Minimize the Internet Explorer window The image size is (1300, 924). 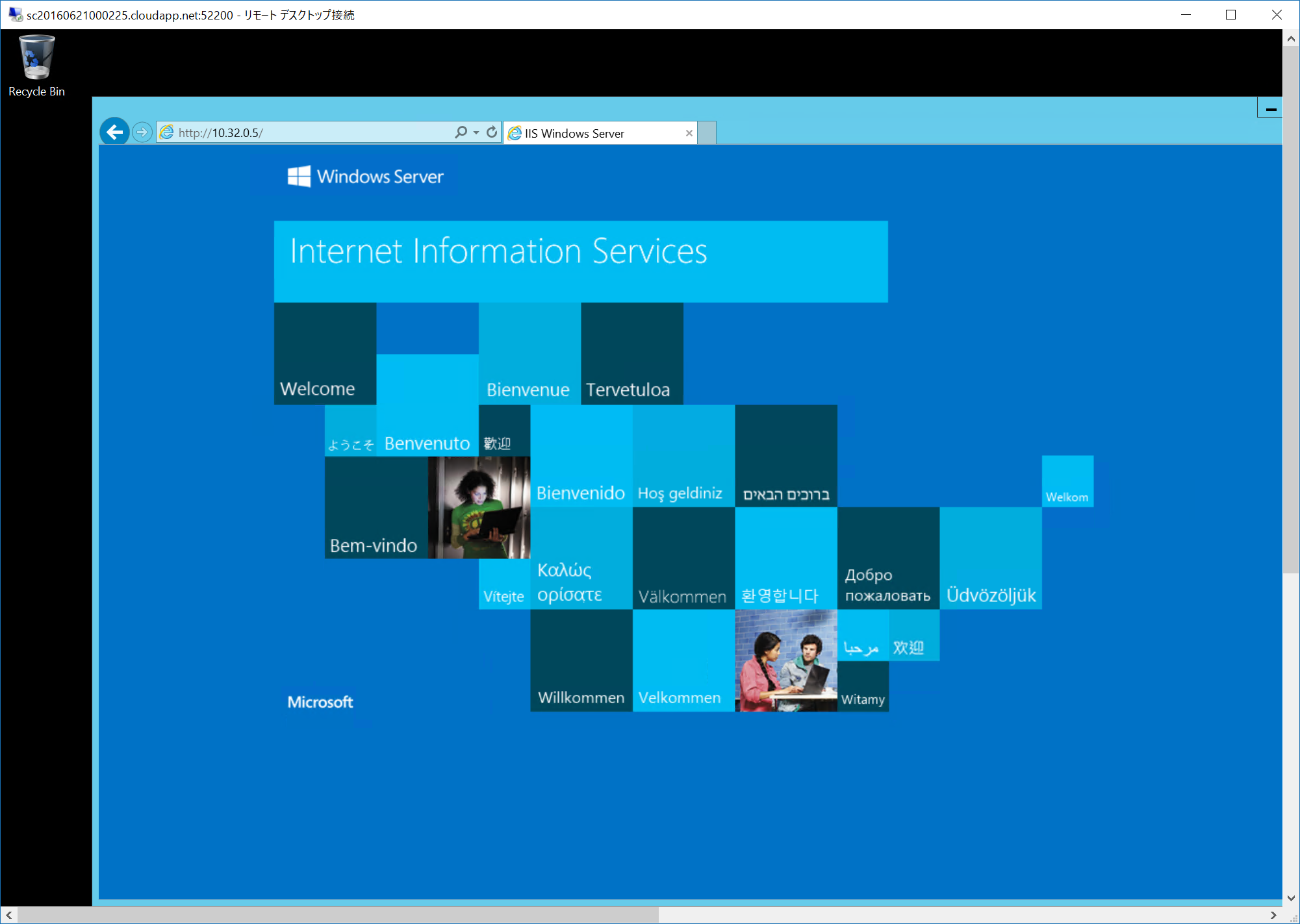(1270, 108)
